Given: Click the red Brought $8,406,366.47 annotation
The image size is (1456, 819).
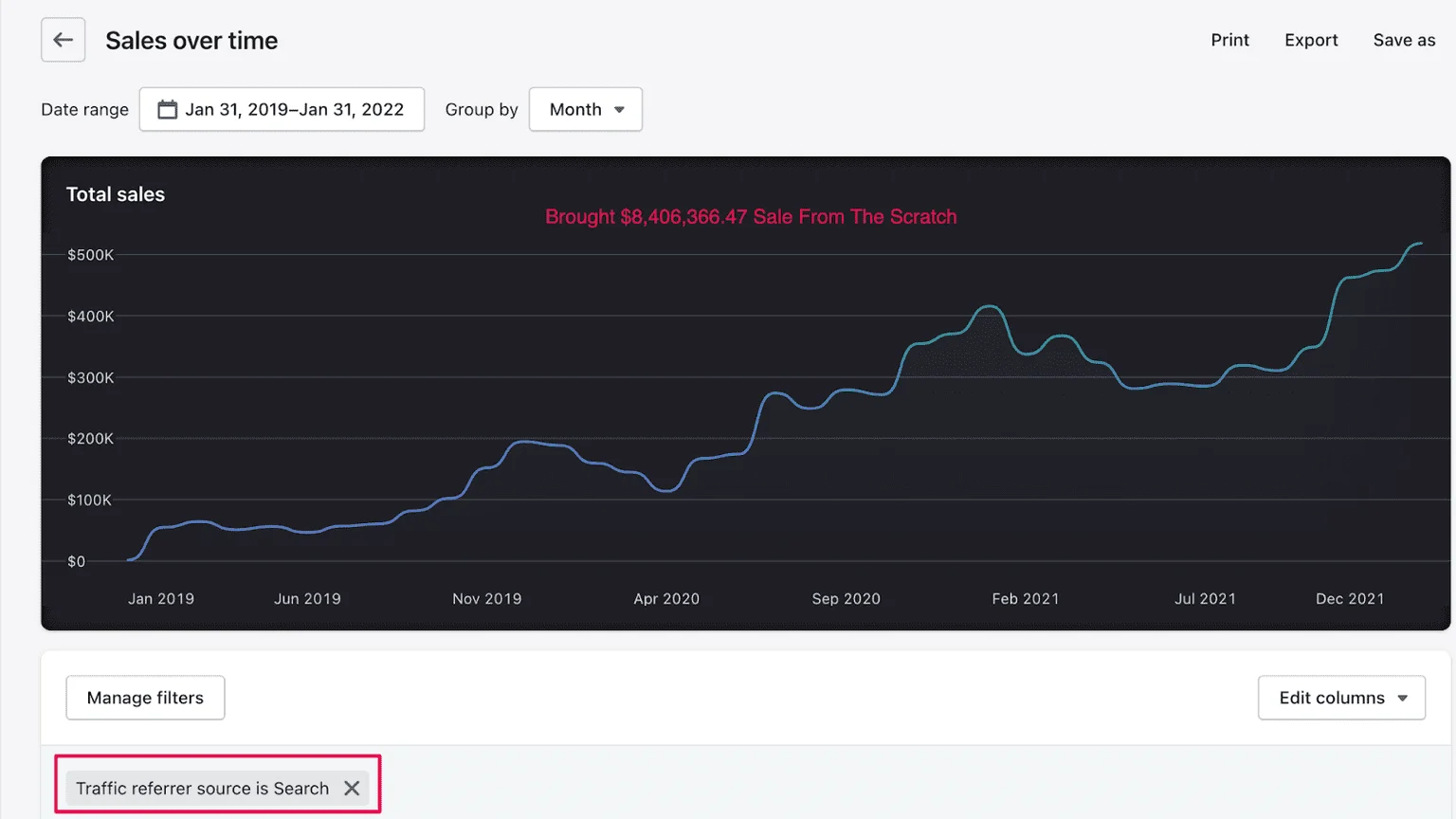Looking at the screenshot, I should (x=751, y=217).
